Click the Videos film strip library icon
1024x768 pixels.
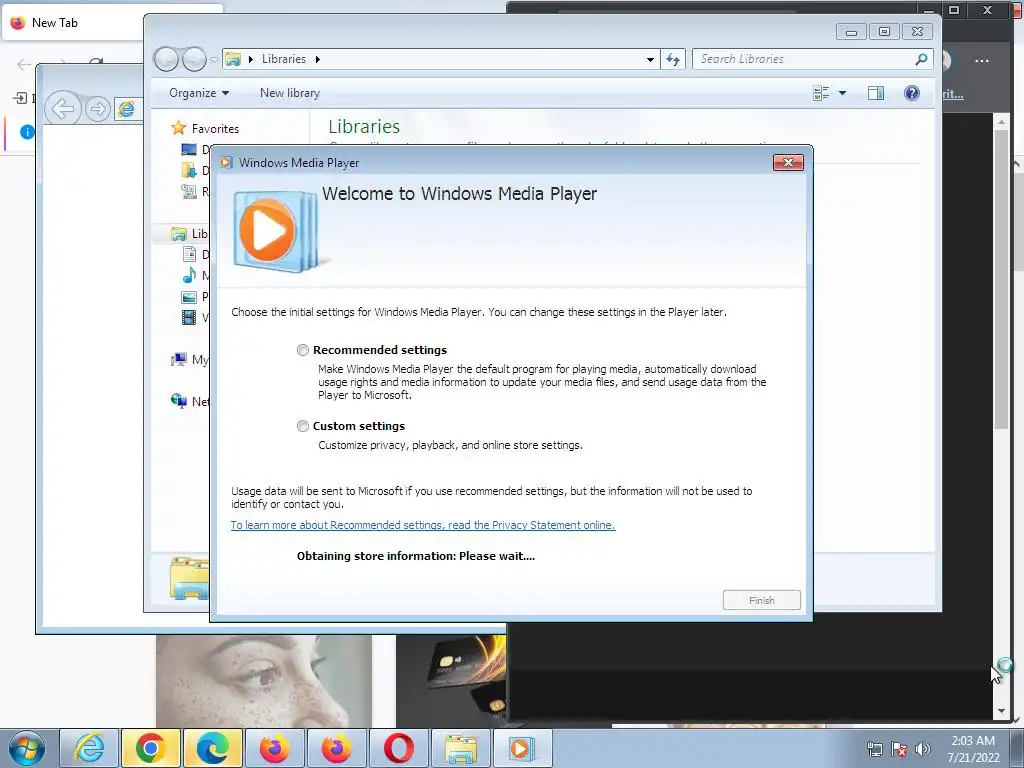click(x=189, y=317)
